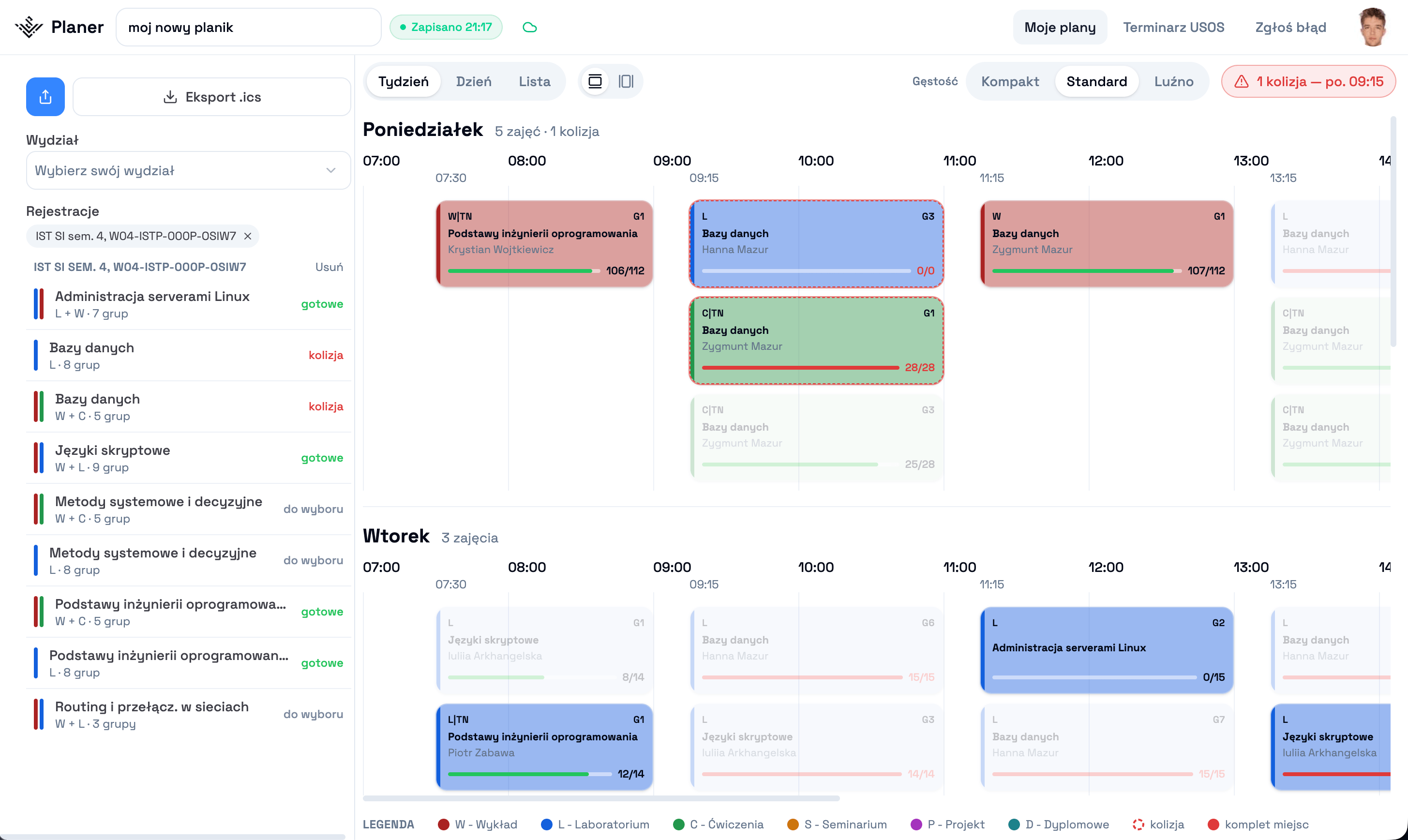Toggle Tuesday Administracja serverami Linux G2 block
Screen dimensions: 1408x840
tap(1107, 650)
